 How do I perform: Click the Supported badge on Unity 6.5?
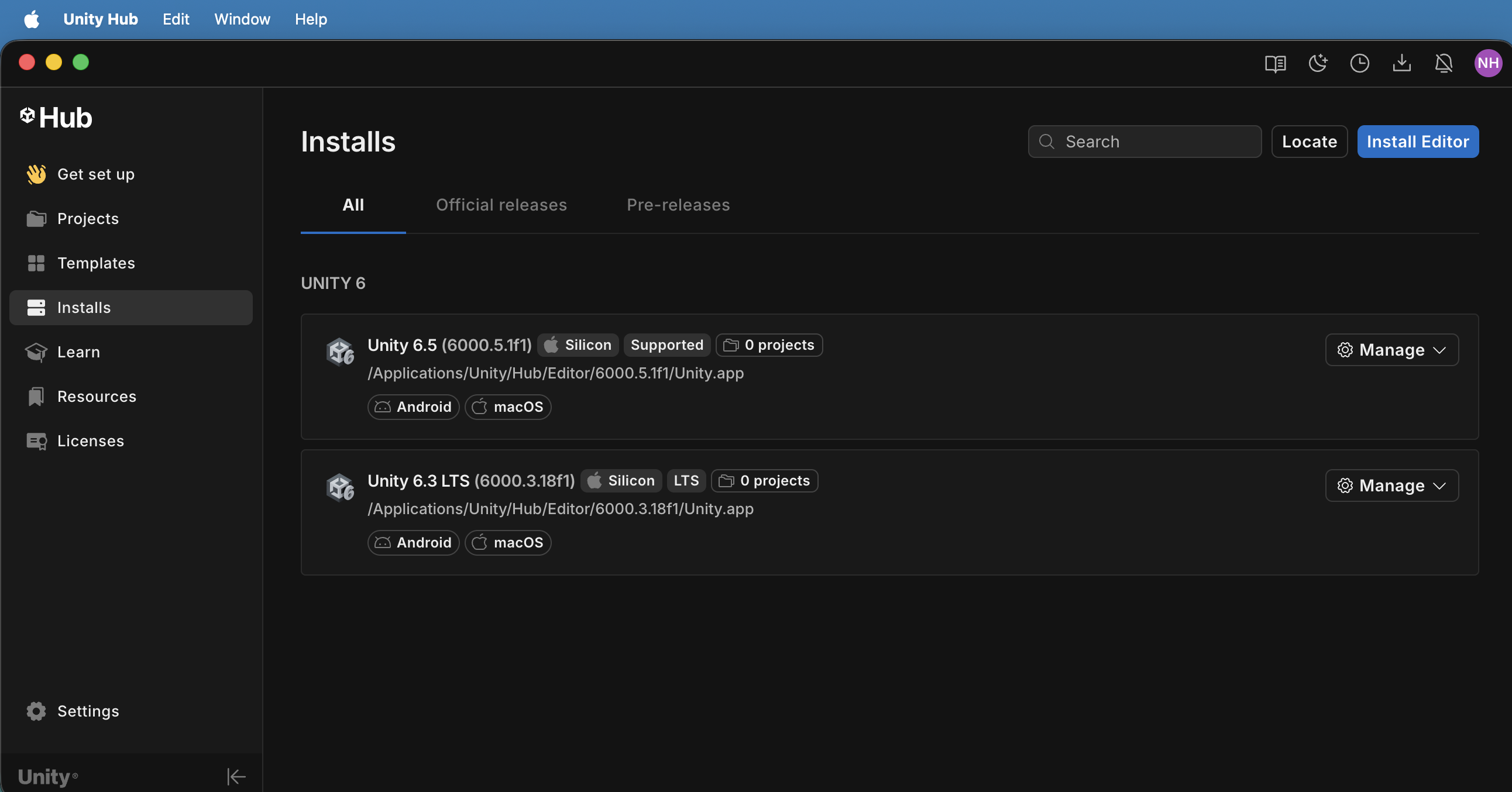(667, 345)
